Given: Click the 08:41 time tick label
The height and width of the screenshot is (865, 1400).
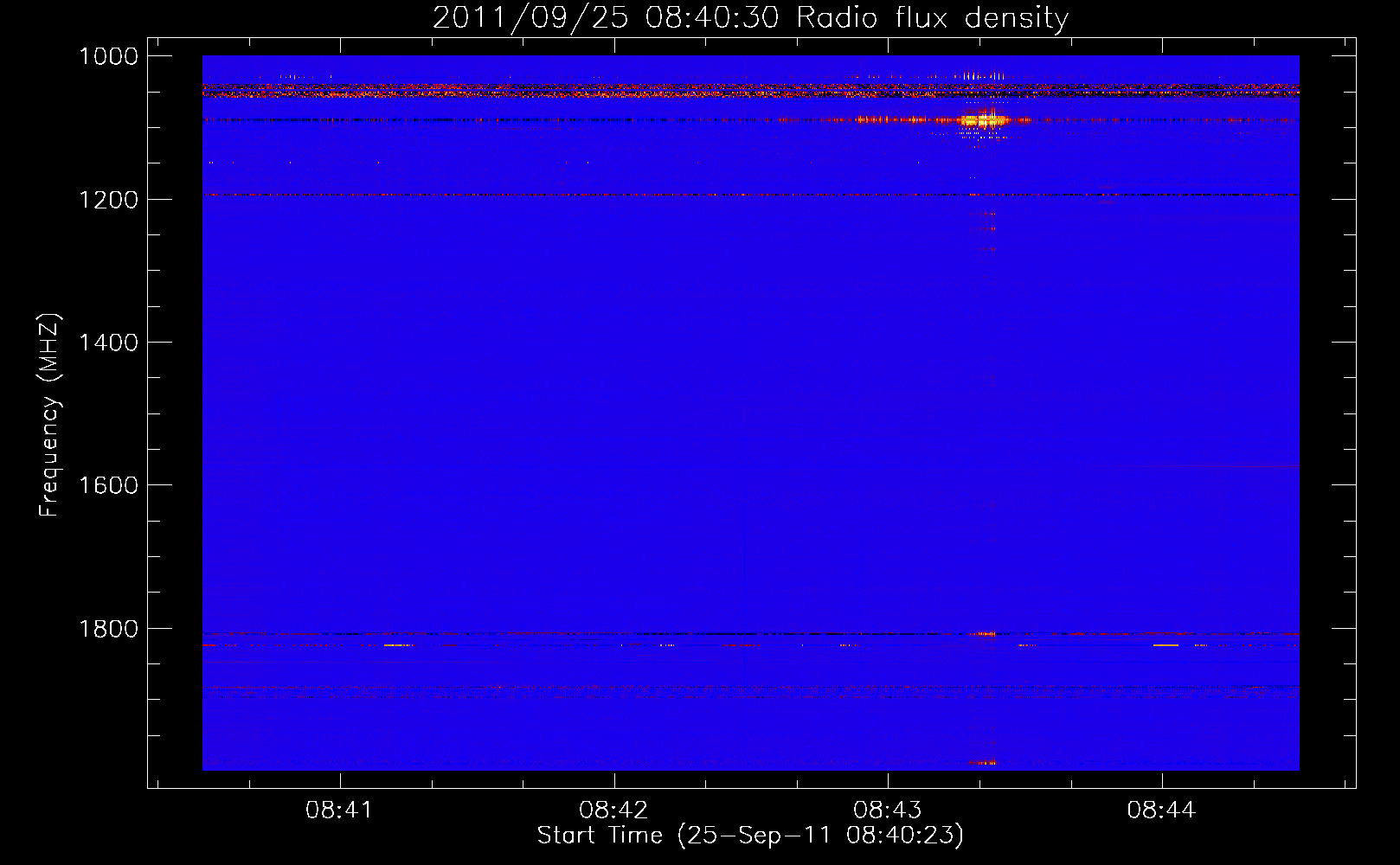Looking at the screenshot, I should click(x=339, y=810).
